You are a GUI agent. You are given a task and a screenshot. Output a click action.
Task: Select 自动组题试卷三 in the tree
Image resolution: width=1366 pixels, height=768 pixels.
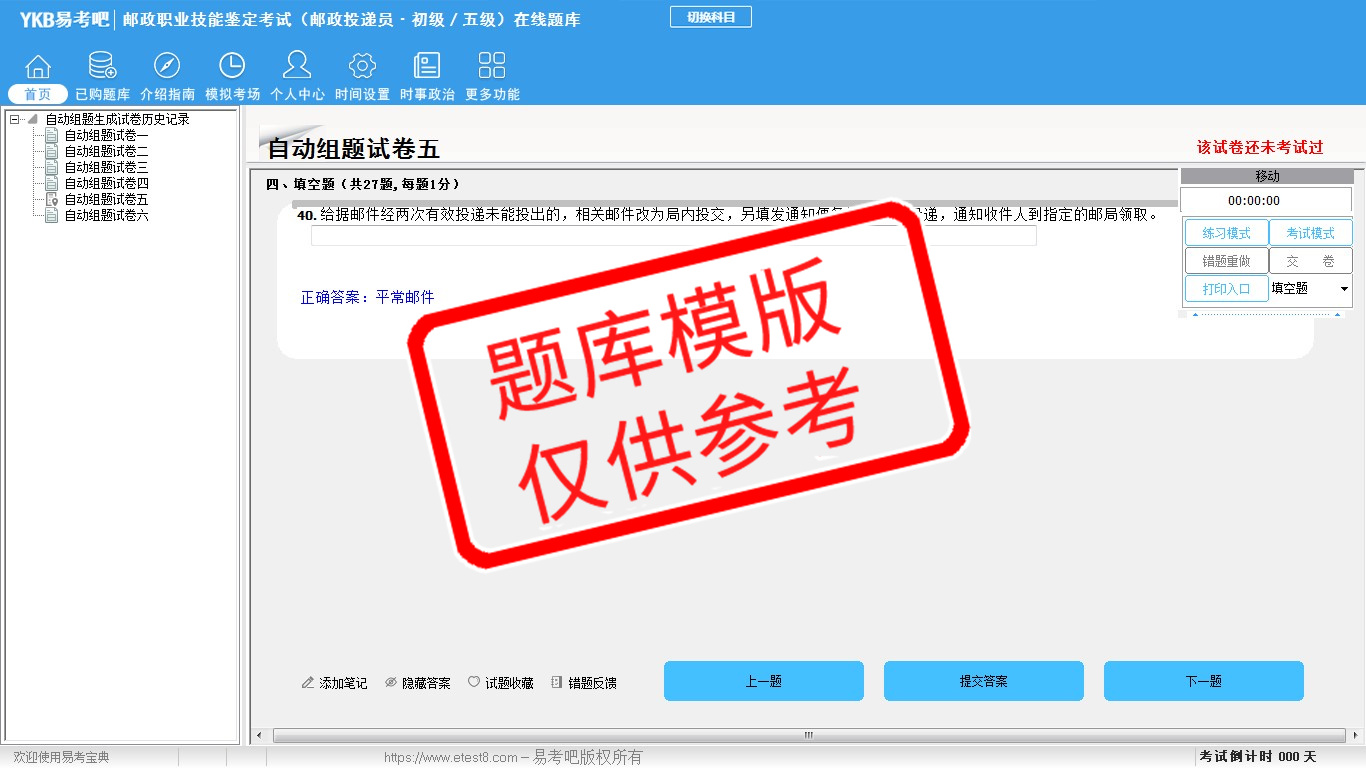click(x=106, y=168)
